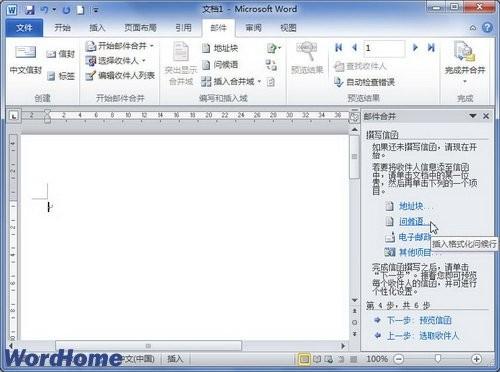Click the 突出显示合并域 button
500x372 pixels.
pyautogui.click(x=181, y=63)
